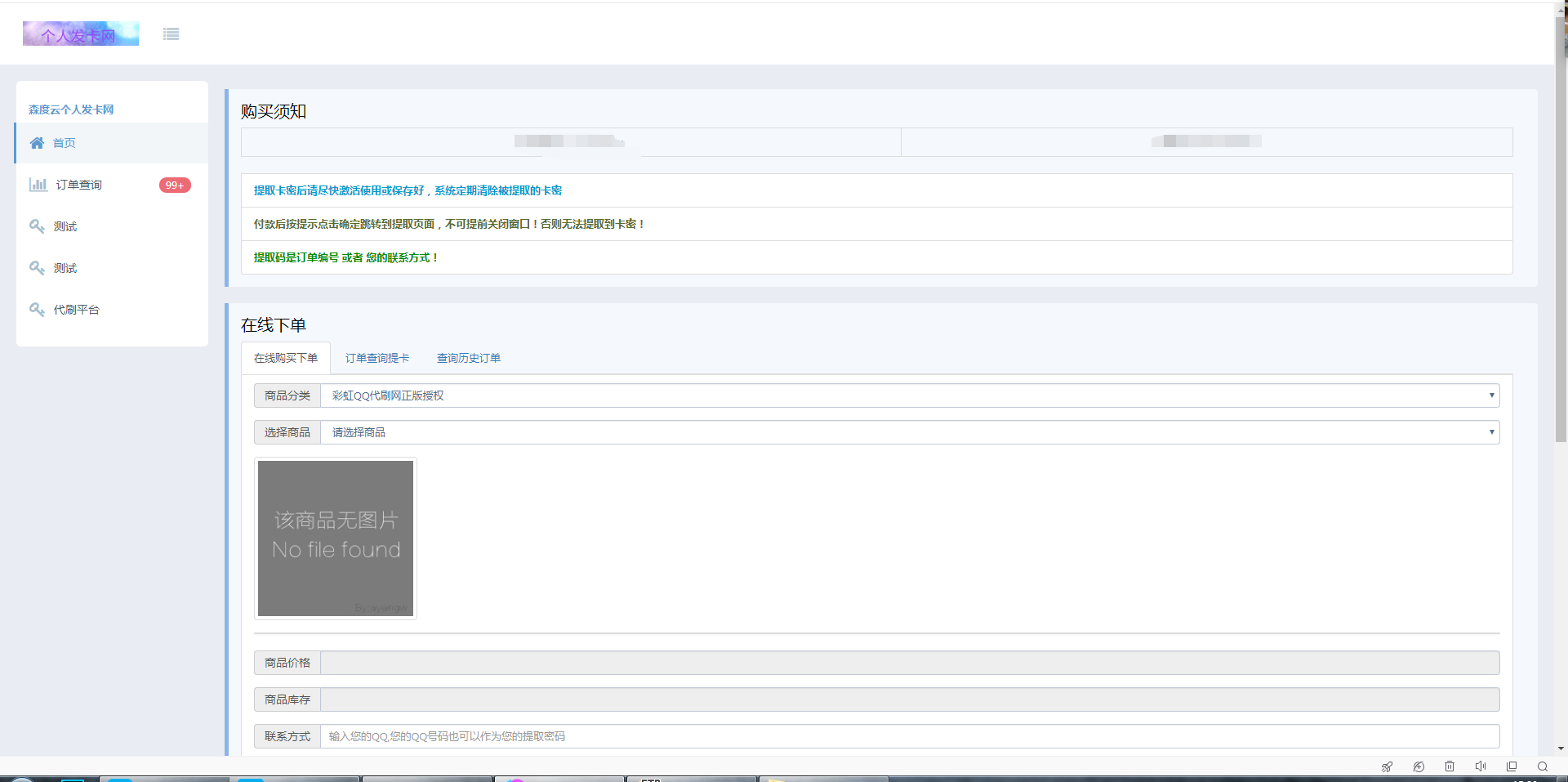Toggle sidebar with the list menu icon
This screenshot has width=1568, height=782.
[171, 34]
